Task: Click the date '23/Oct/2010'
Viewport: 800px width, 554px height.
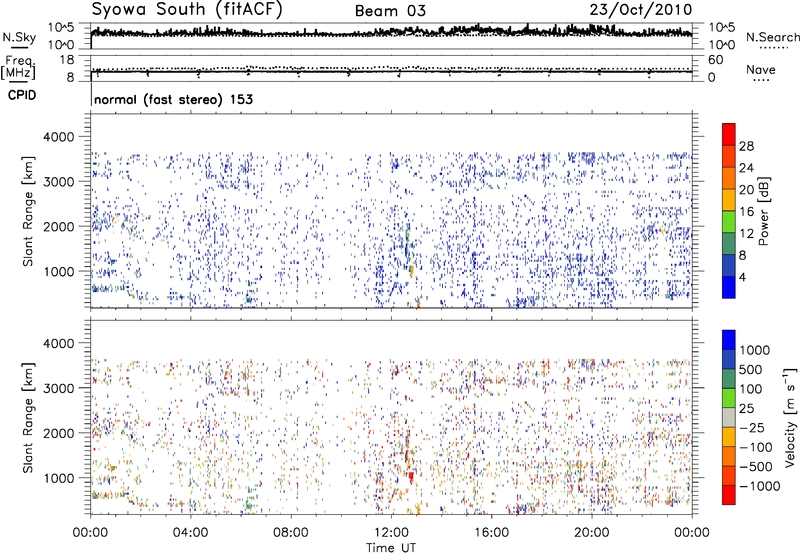Action: coord(641,10)
